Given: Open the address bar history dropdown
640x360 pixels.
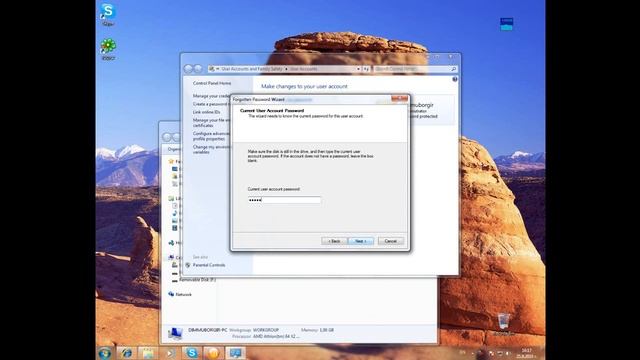Looking at the screenshot, I should 358,69.
